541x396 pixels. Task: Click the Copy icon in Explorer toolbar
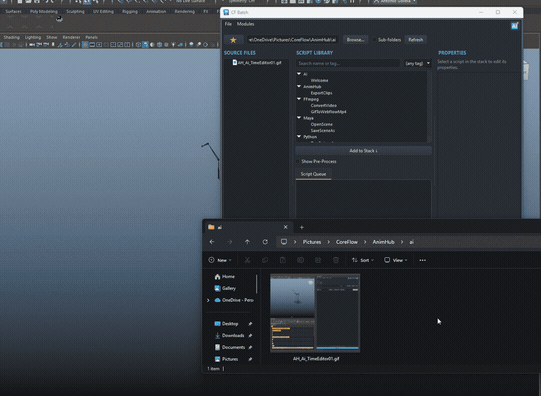tap(265, 260)
